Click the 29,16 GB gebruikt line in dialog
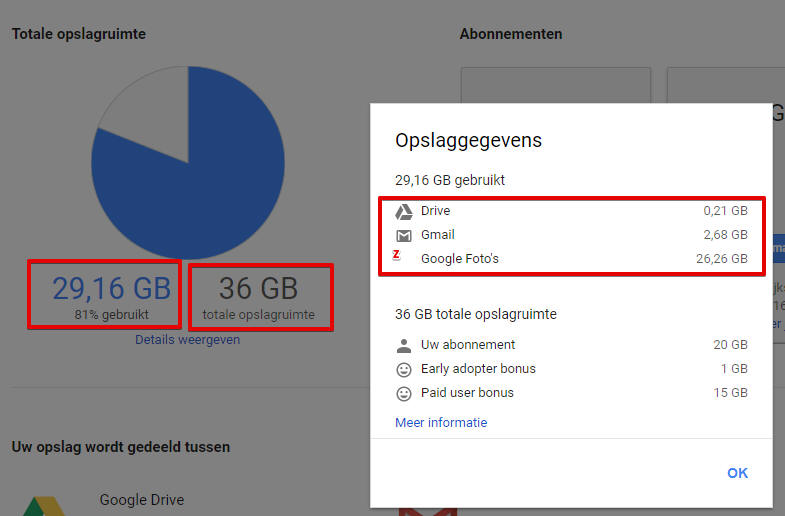 (450, 180)
